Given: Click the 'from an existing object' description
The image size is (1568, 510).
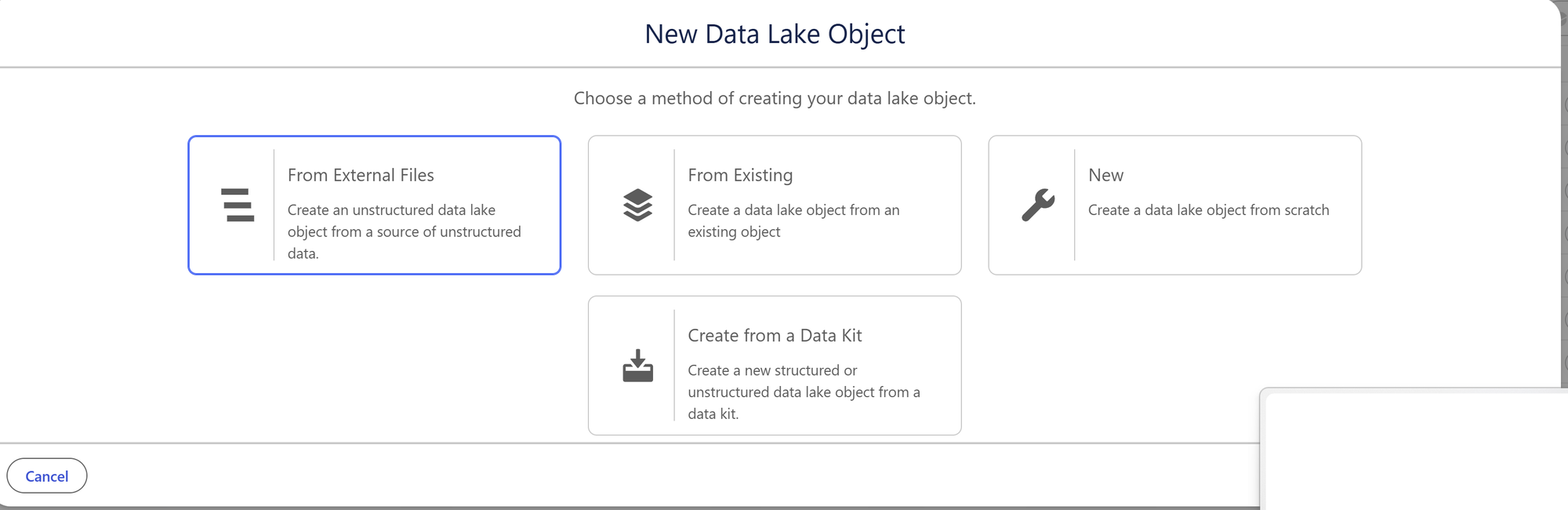Looking at the screenshot, I should pyautogui.click(x=793, y=220).
